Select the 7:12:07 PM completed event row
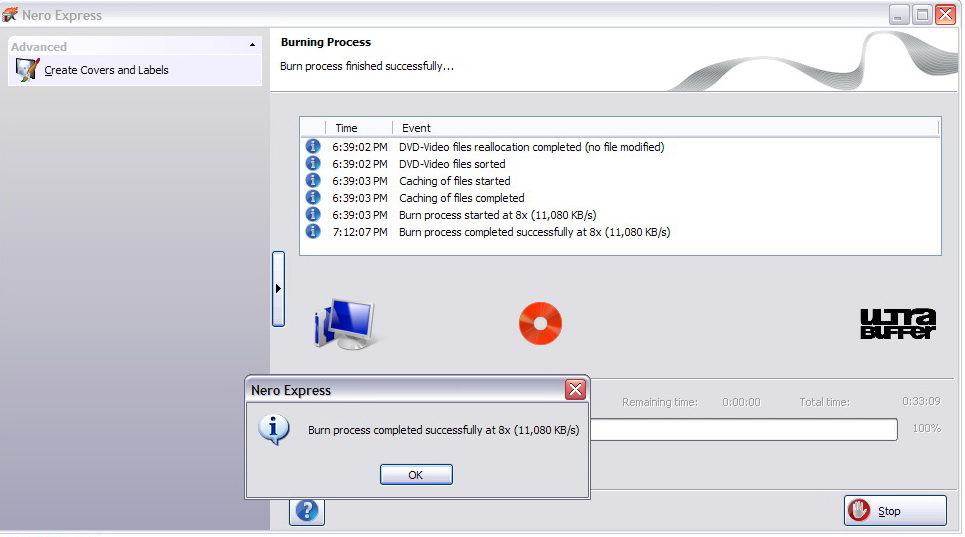This screenshot has height=537, width=965. [x=620, y=232]
